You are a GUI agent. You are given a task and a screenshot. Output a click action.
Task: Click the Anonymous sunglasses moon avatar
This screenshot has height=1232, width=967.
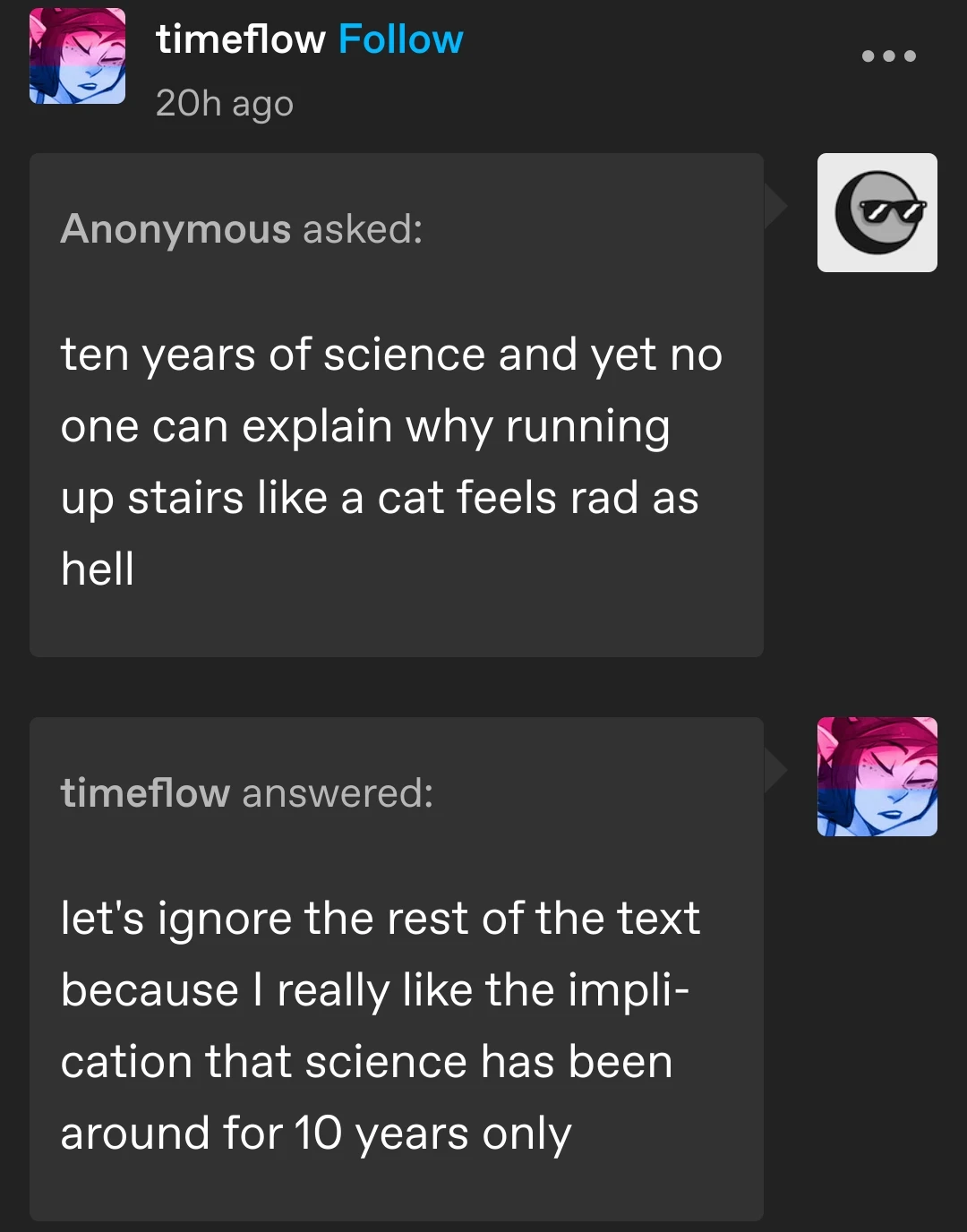[877, 212]
